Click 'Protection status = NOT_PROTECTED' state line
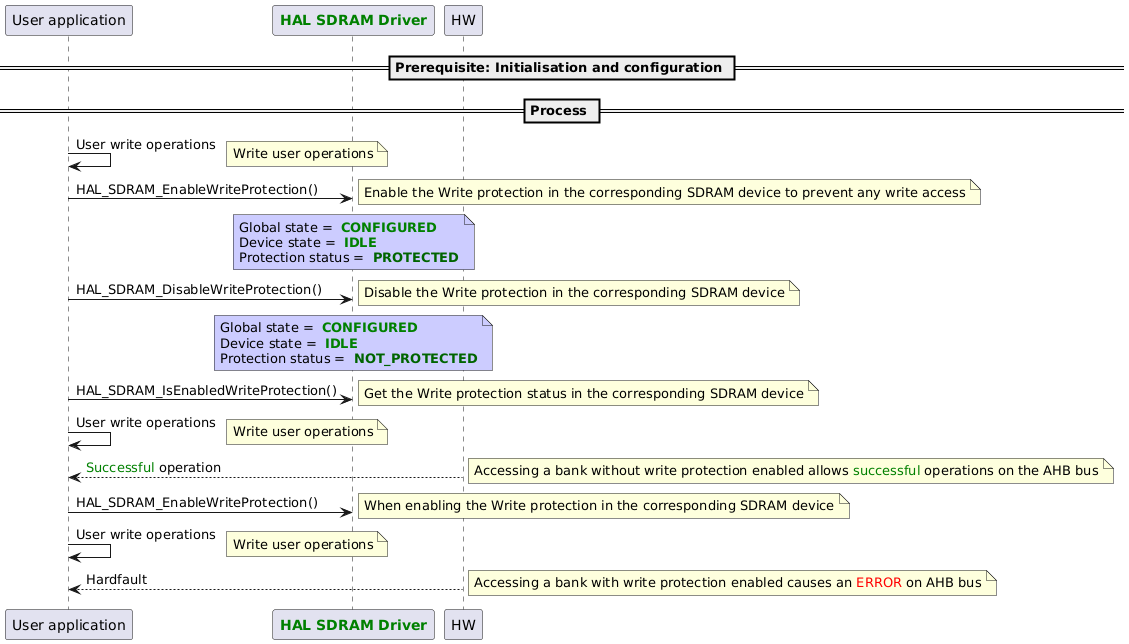Viewport: 1129px width, 644px height. pos(348,358)
